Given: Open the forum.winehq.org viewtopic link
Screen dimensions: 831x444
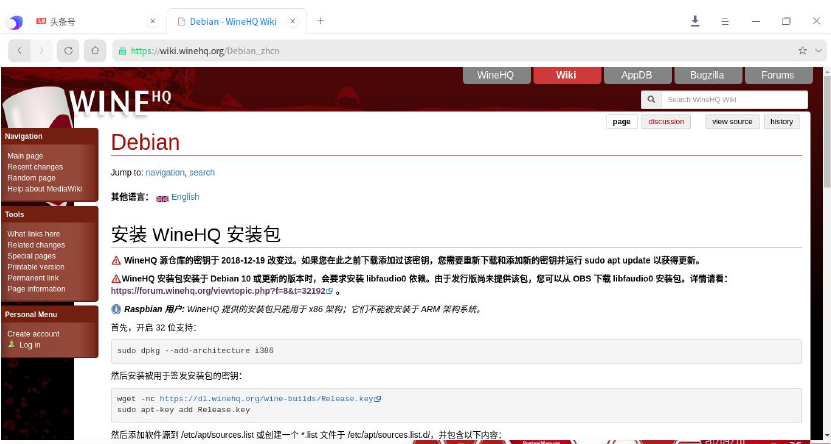Looking at the screenshot, I should (x=218, y=291).
